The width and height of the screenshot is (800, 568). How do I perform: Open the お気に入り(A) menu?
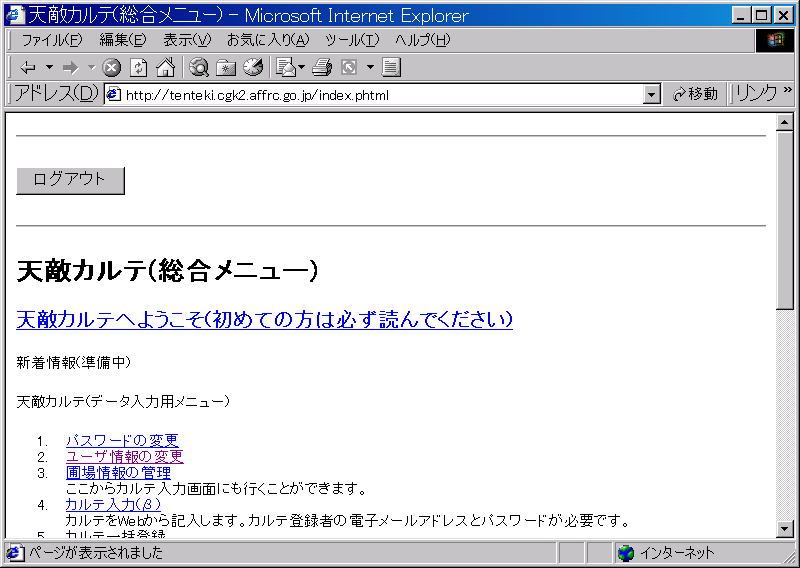click(267, 40)
